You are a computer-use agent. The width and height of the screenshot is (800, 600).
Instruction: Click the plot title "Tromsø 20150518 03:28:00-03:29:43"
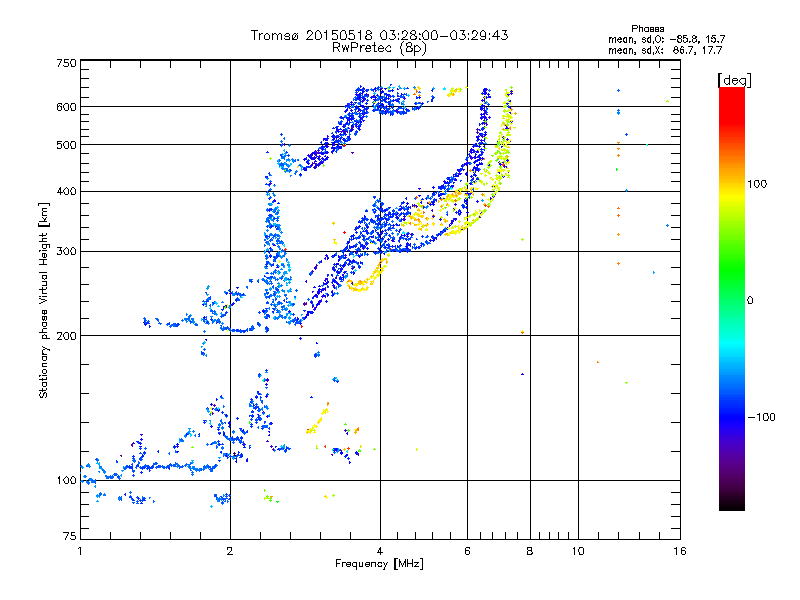379,35
